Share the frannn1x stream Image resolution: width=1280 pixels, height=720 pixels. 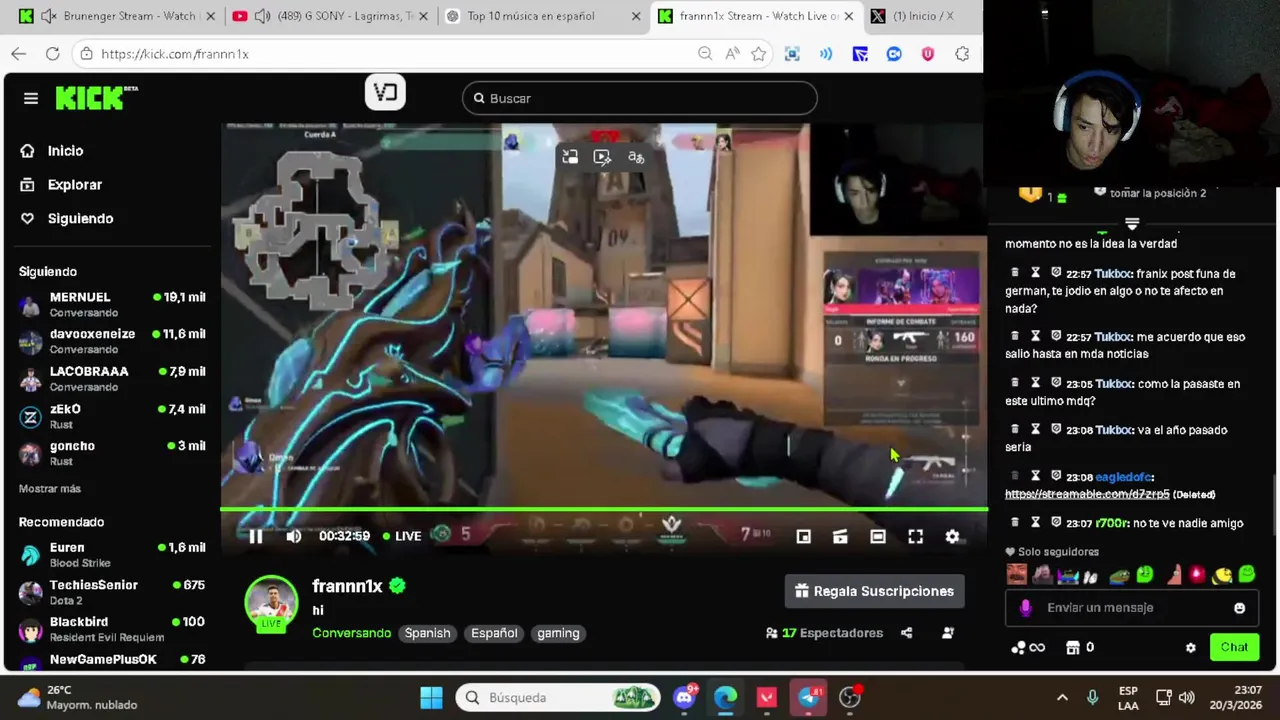(906, 633)
